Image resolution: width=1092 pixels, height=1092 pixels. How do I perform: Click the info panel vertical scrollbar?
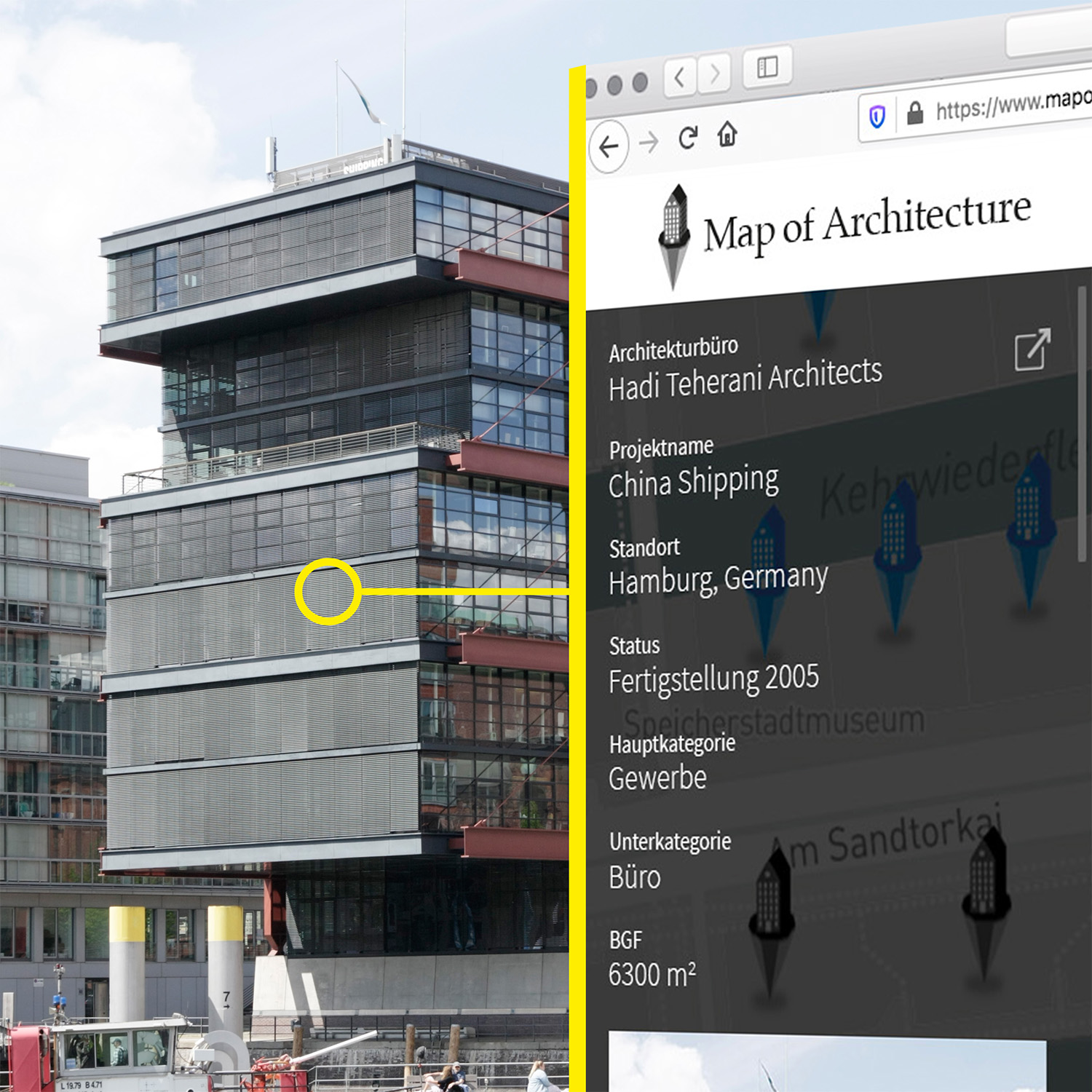point(1083,424)
